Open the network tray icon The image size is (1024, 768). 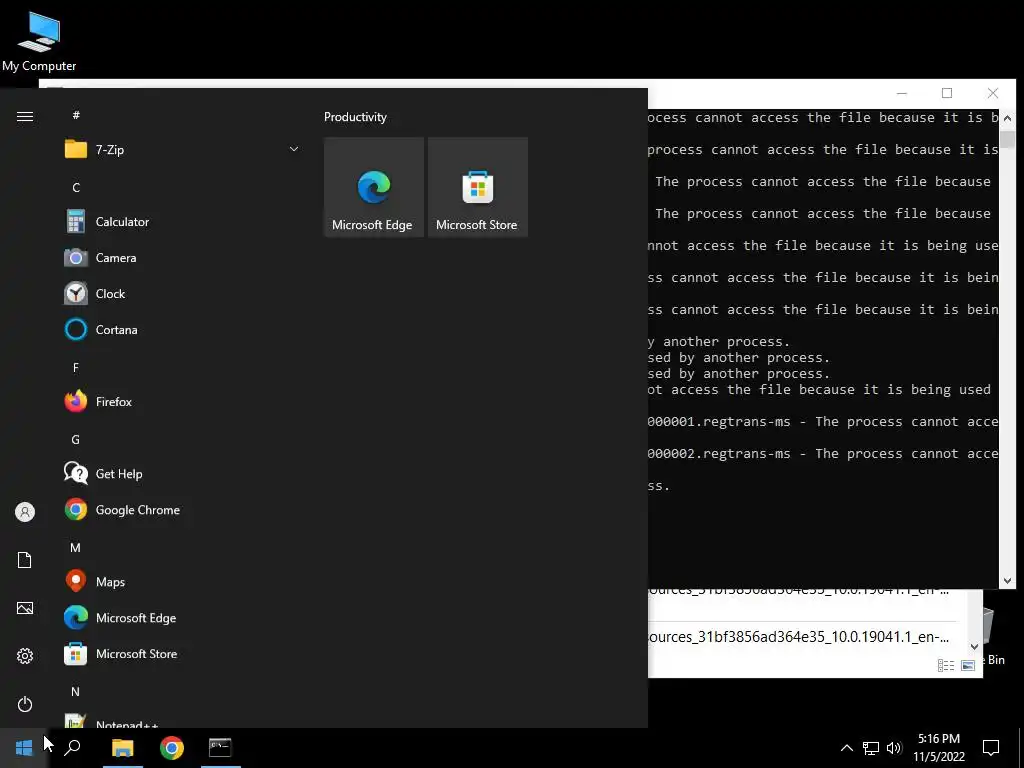[871, 748]
